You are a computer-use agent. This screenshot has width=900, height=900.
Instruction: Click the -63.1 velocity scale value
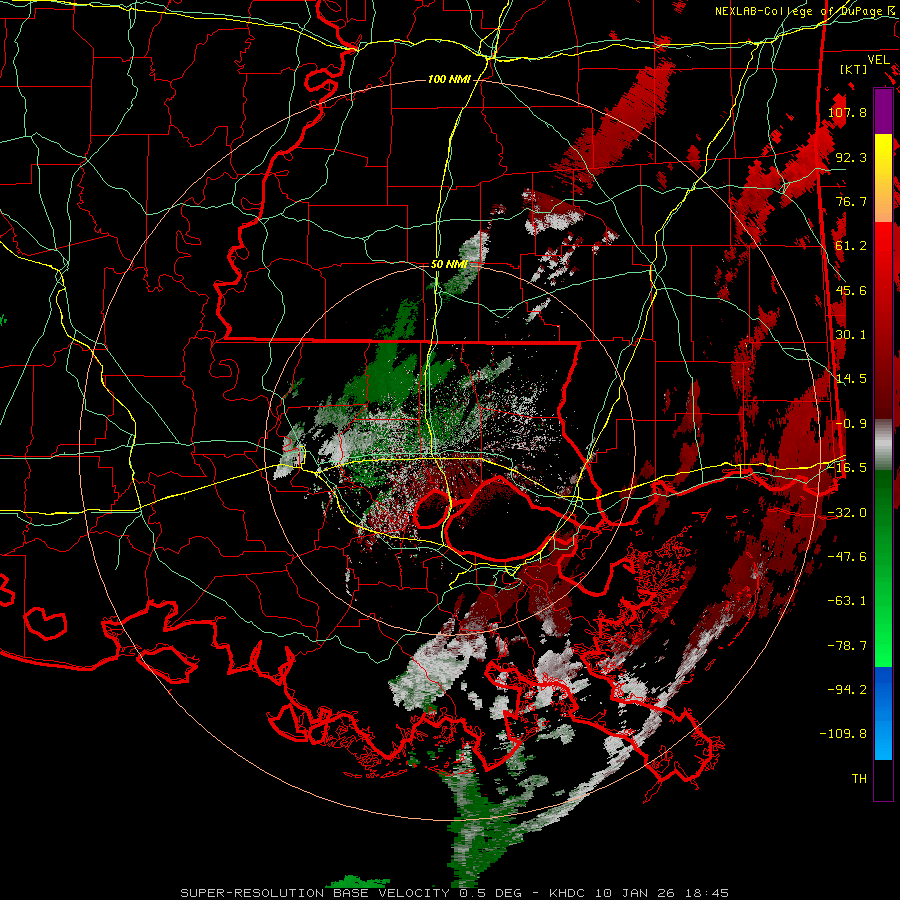(847, 601)
